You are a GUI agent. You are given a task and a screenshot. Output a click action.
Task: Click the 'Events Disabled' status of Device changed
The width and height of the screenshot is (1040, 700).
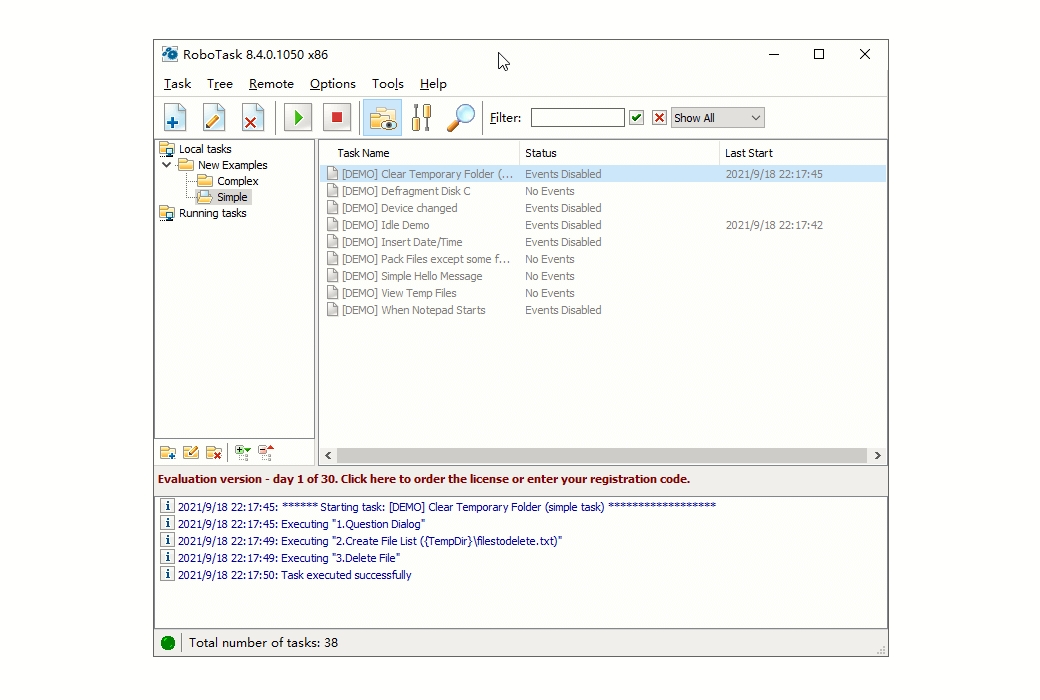tap(563, 208)
